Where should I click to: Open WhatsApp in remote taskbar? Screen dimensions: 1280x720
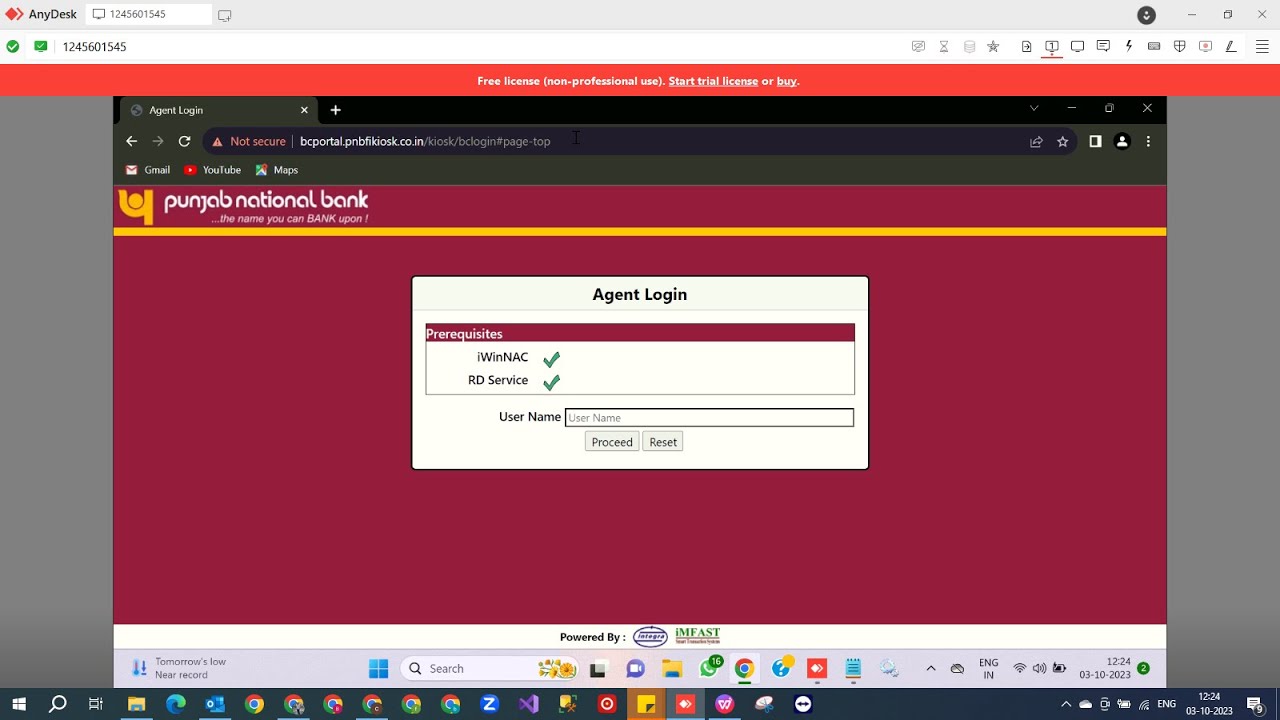[710, 668]
